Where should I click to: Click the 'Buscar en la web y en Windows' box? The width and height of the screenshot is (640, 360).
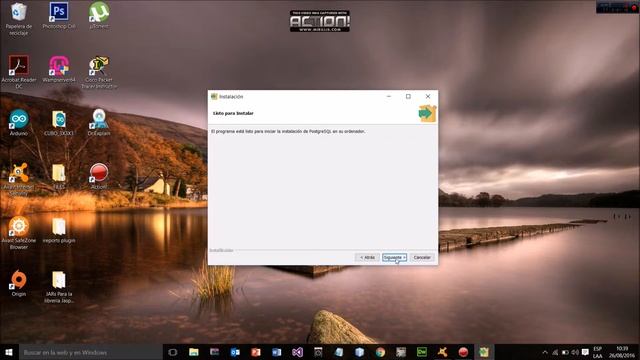(91, 352)
